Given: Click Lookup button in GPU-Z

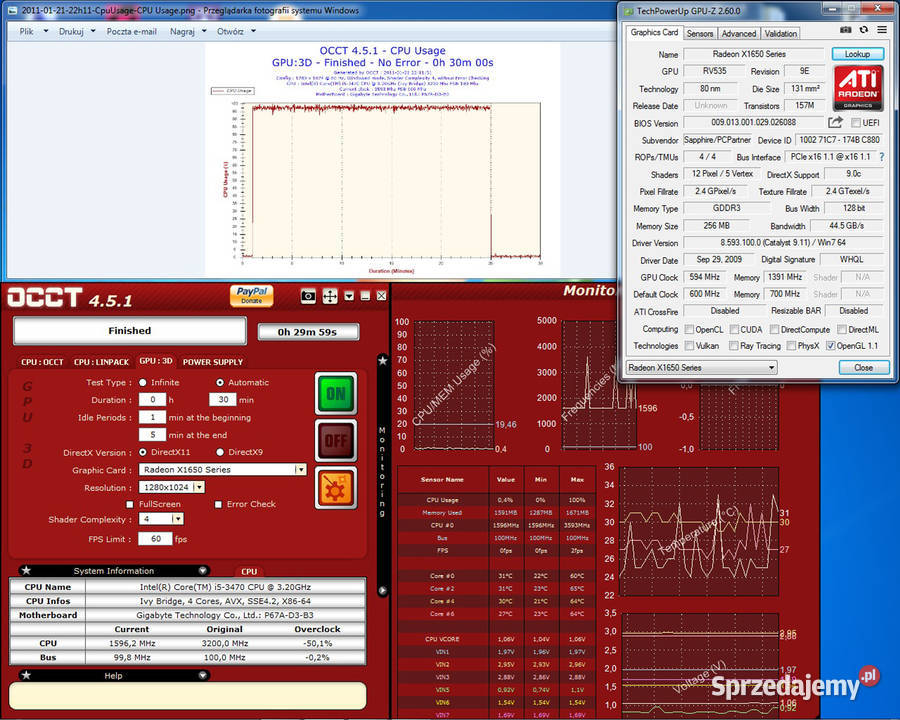Looking at the screenshot, I should (858, 54).
